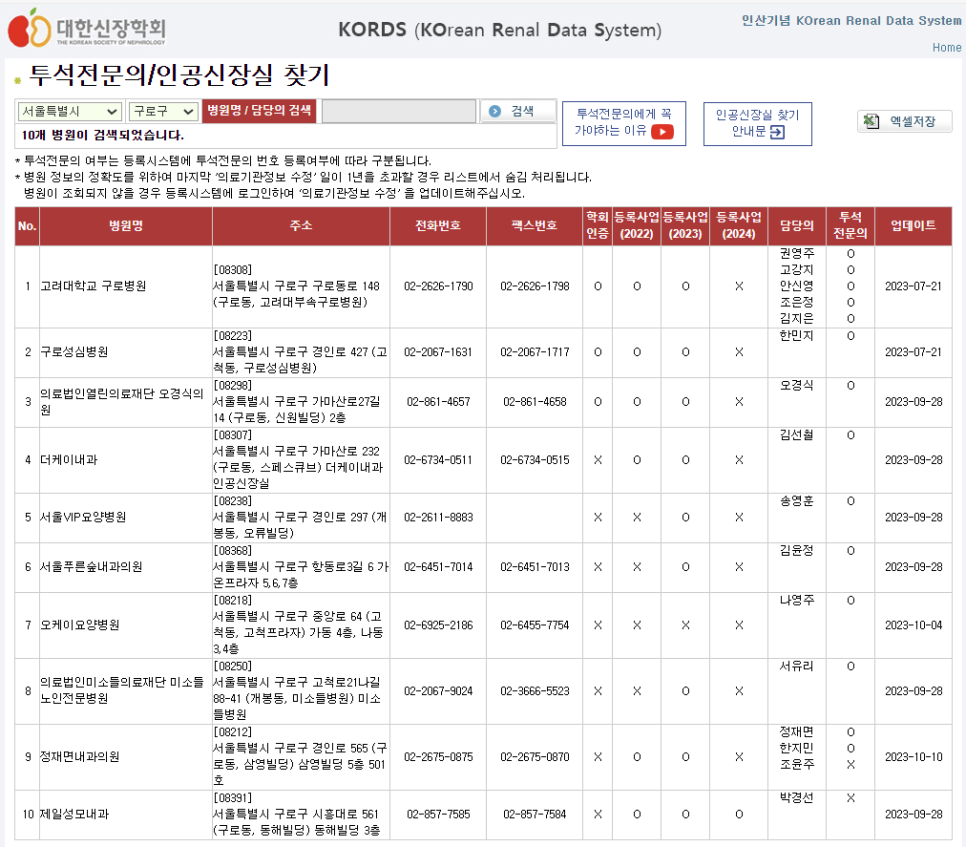Select hospital name 서울푸른숲내과의원
Screen dimensions: 966x847
pyautogui.click(x=91, y=567)
